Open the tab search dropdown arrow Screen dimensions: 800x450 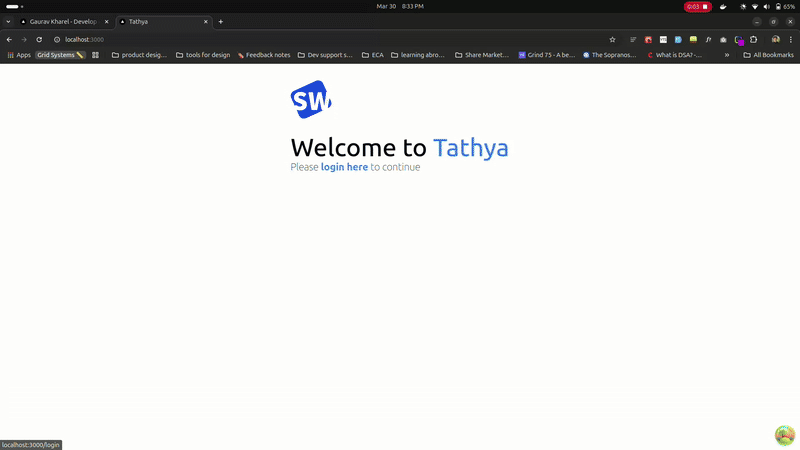8,21
